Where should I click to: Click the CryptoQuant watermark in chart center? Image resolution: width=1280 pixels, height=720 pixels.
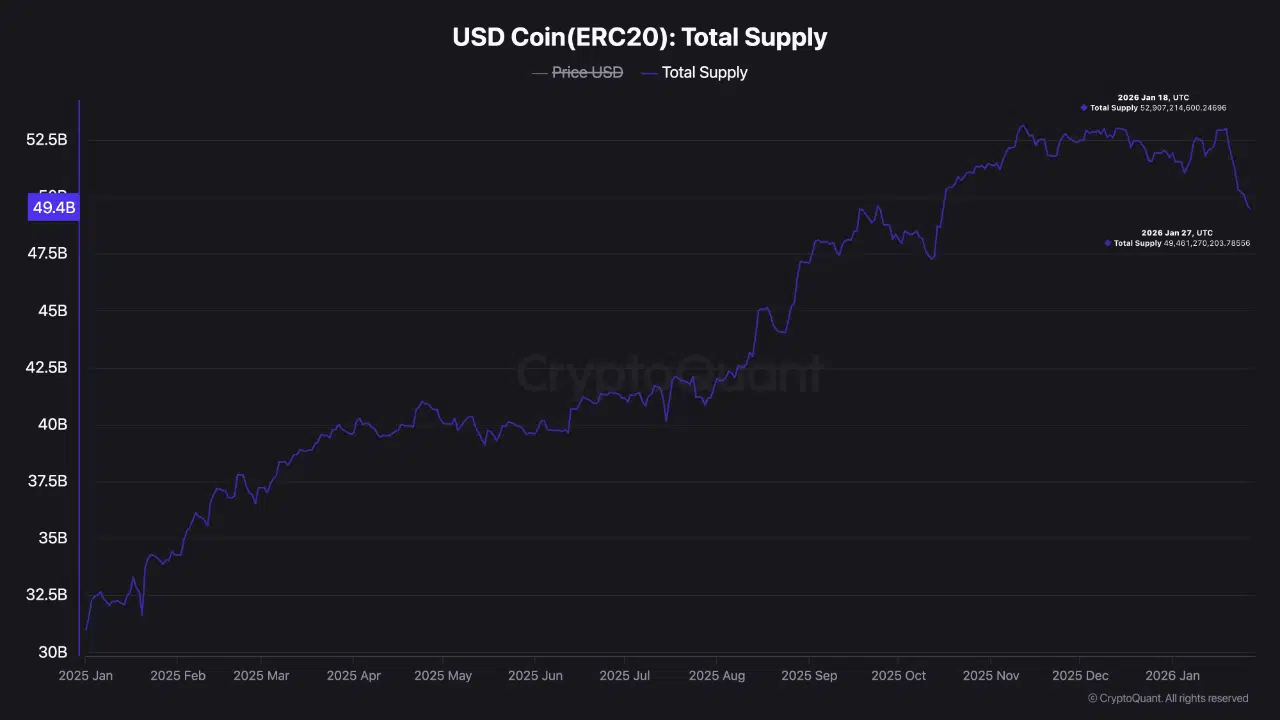[x=670, y=375]
